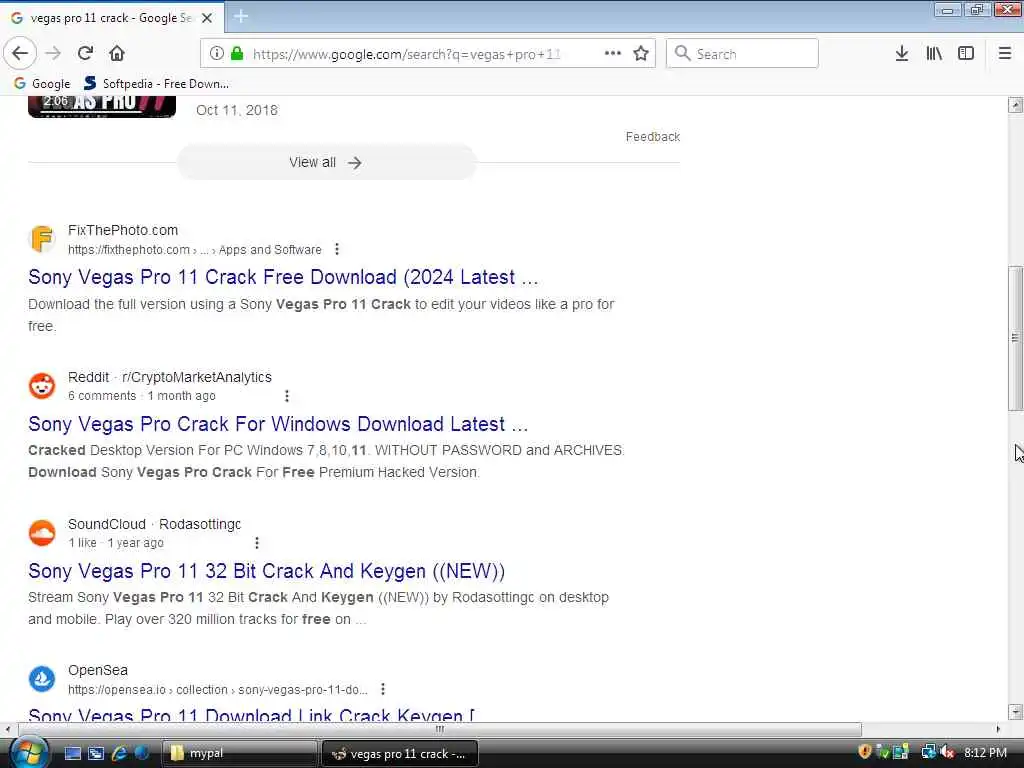Go back to the previous page
Image resolution: width=1024 pixels, height=768 pixels.
[x=20, y=54]
